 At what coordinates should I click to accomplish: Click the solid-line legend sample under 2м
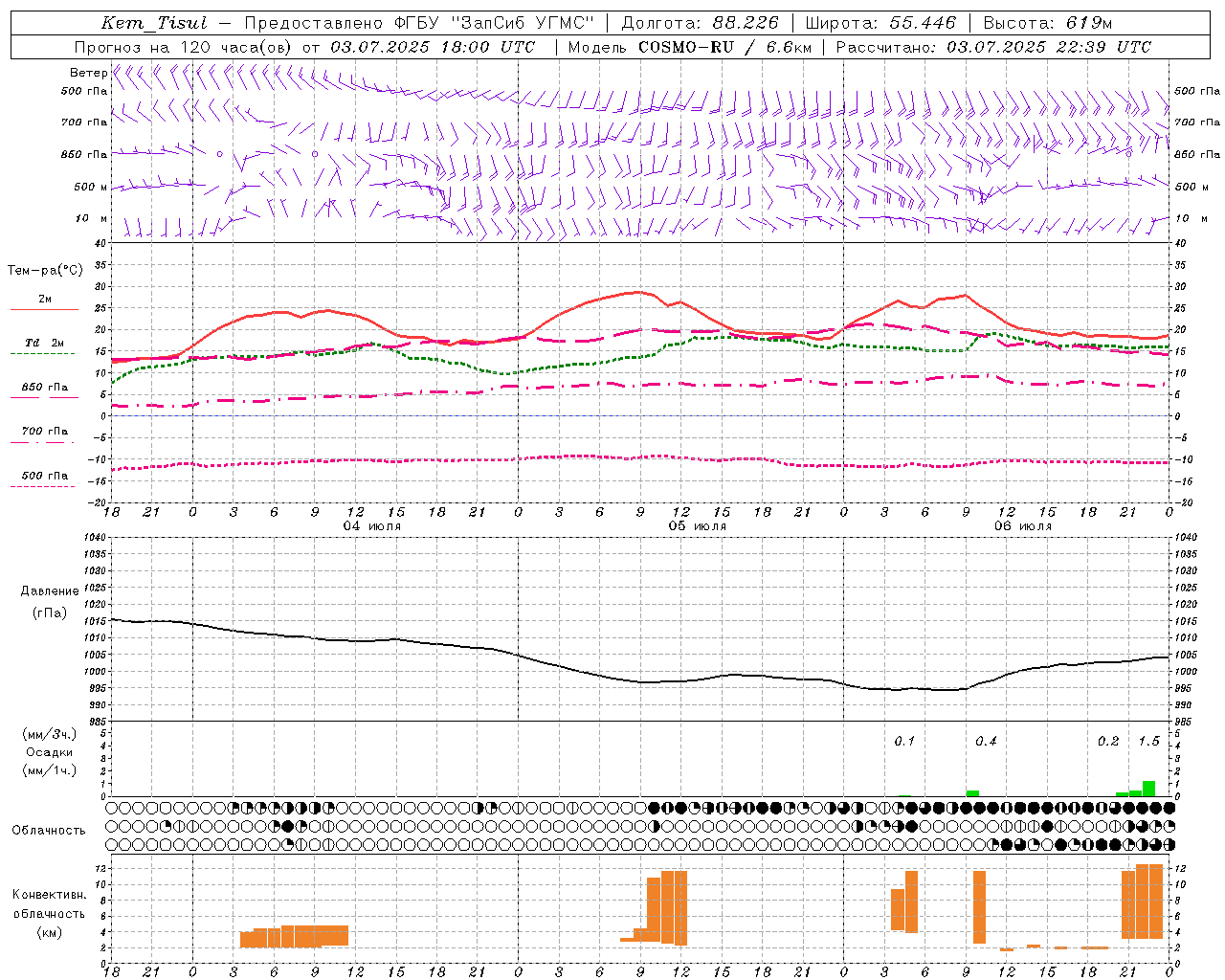(x=44, y=309)
